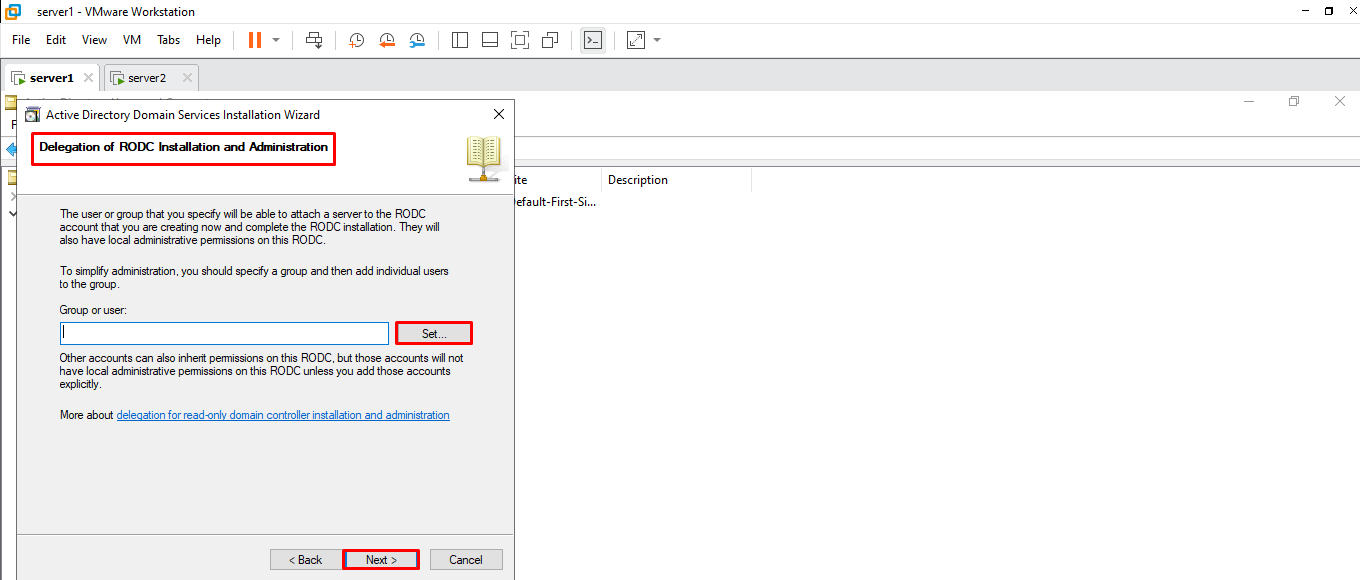
Task: Click the open book directory icon
Action: pos(484,159)
